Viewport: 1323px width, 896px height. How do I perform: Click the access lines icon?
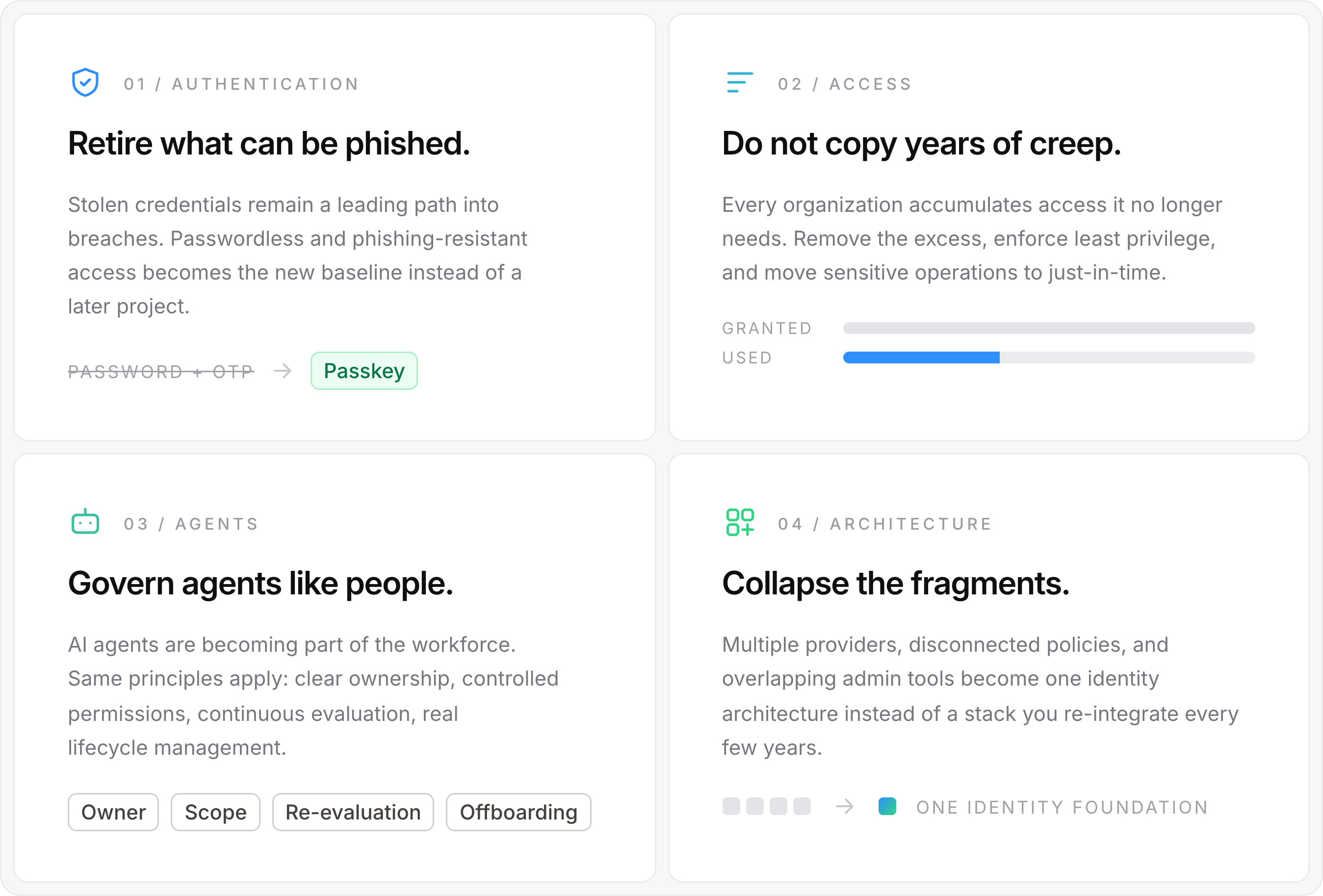pos(739,82)
